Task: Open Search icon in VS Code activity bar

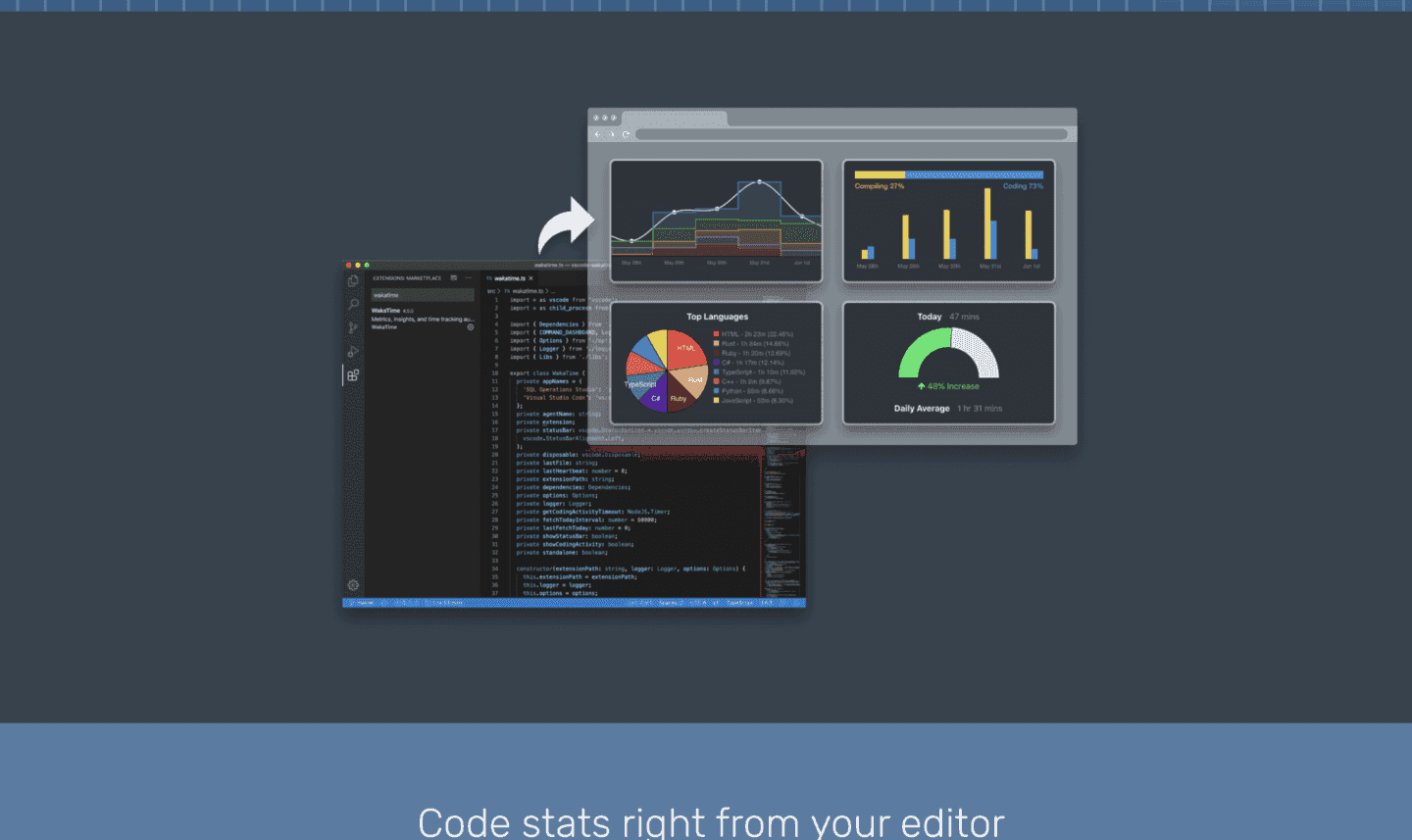Action: pyautogui.click(x=353, y=305)
